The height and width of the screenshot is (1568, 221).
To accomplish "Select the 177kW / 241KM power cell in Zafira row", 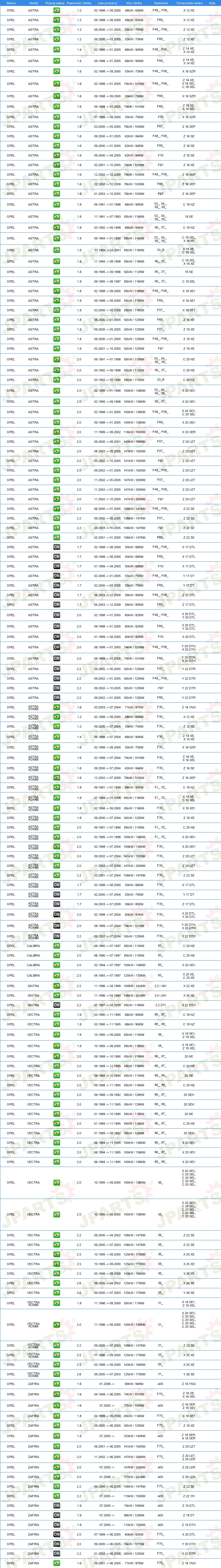I will [134, 1477].
